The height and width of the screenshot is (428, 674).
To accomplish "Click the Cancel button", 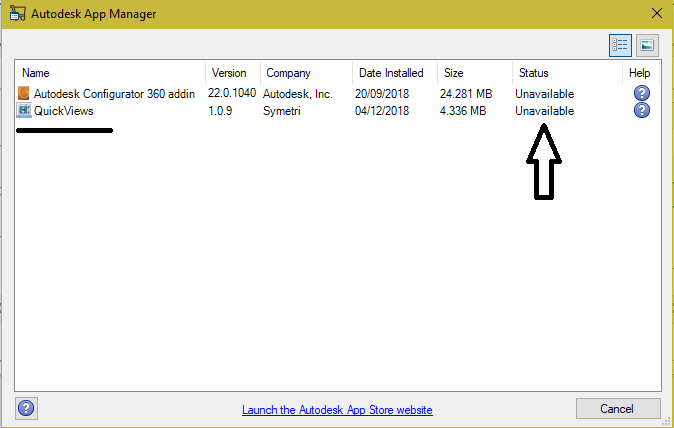I will pyautogui.click(x=618, y=409).
